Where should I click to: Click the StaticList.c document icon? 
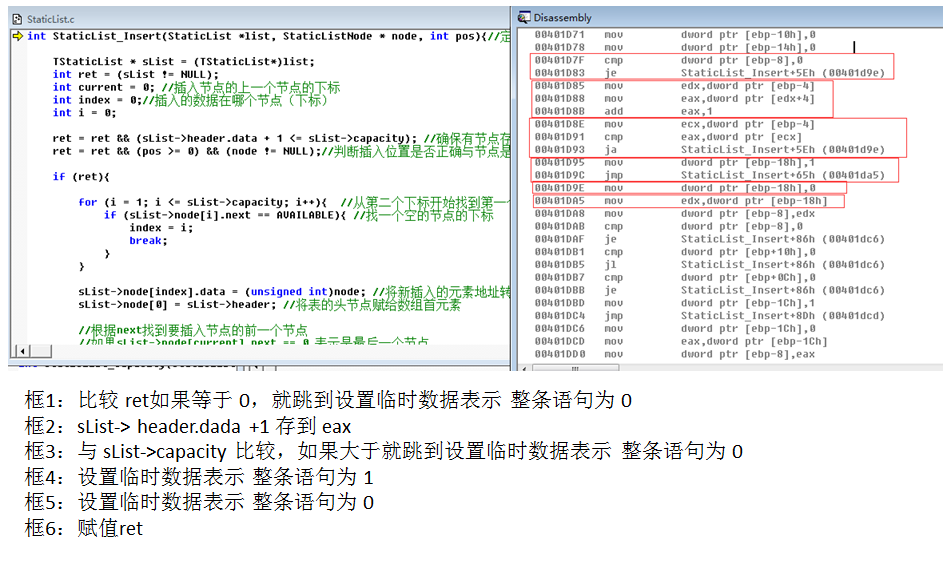pyautogui.click(x=17, y=19)
